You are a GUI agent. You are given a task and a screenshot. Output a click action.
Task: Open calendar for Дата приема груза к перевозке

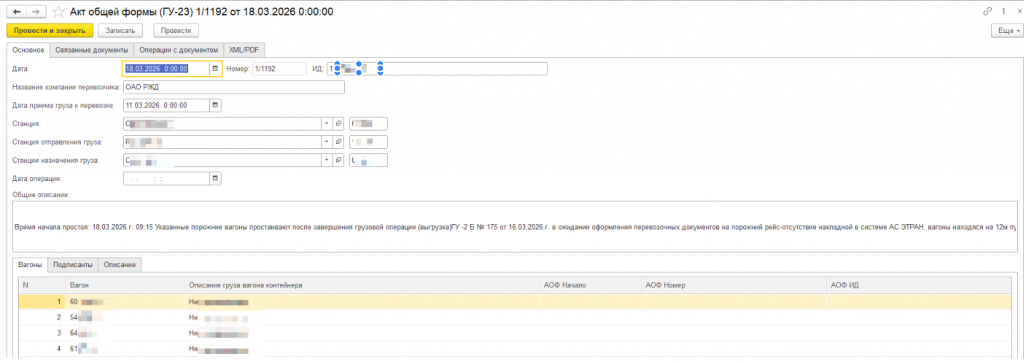click(x=215, y=105)
